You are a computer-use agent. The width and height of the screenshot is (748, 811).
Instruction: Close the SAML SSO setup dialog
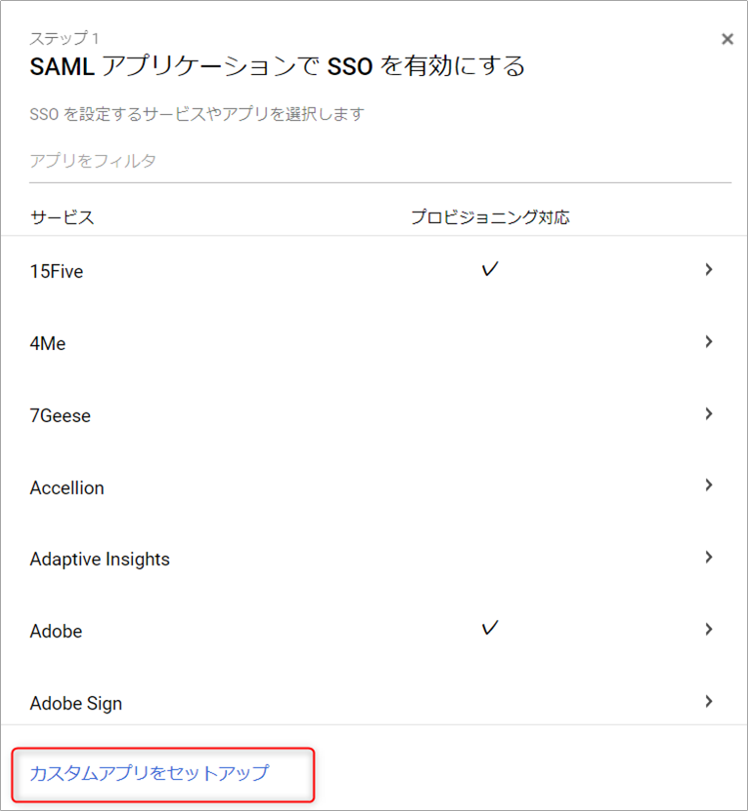[727, 39]
